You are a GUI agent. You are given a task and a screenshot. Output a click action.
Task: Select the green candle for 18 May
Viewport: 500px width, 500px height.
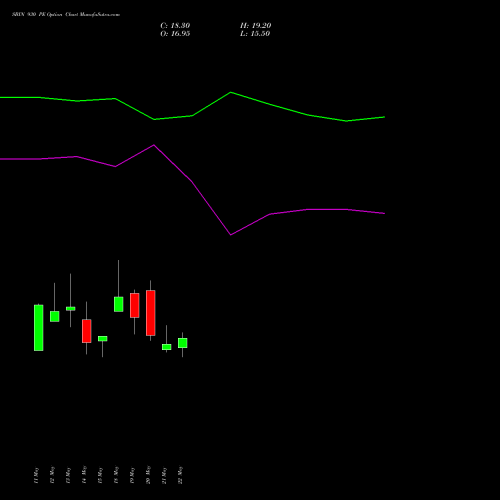click(x=119, y=304)
